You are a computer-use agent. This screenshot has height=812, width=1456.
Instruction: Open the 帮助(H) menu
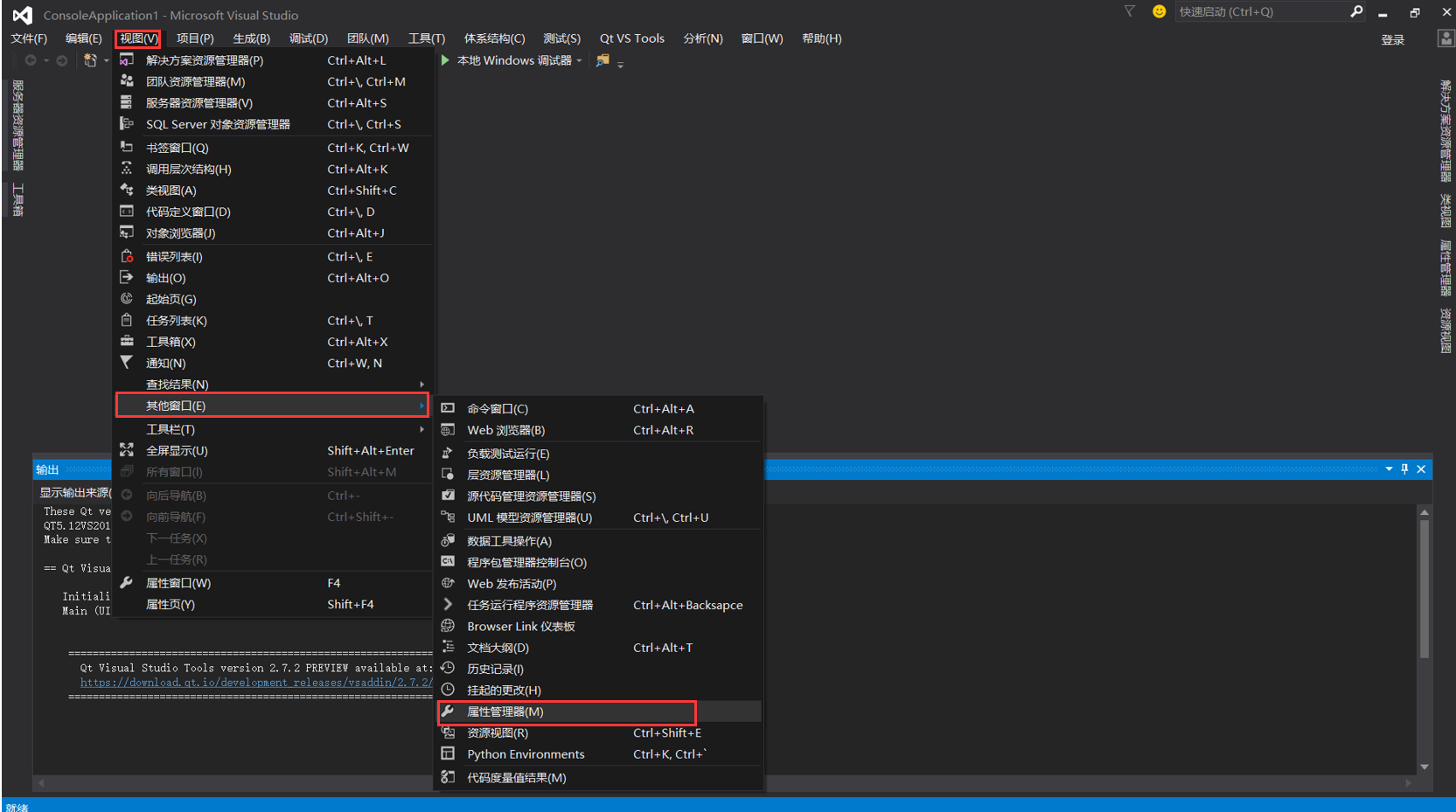(822, 38)
